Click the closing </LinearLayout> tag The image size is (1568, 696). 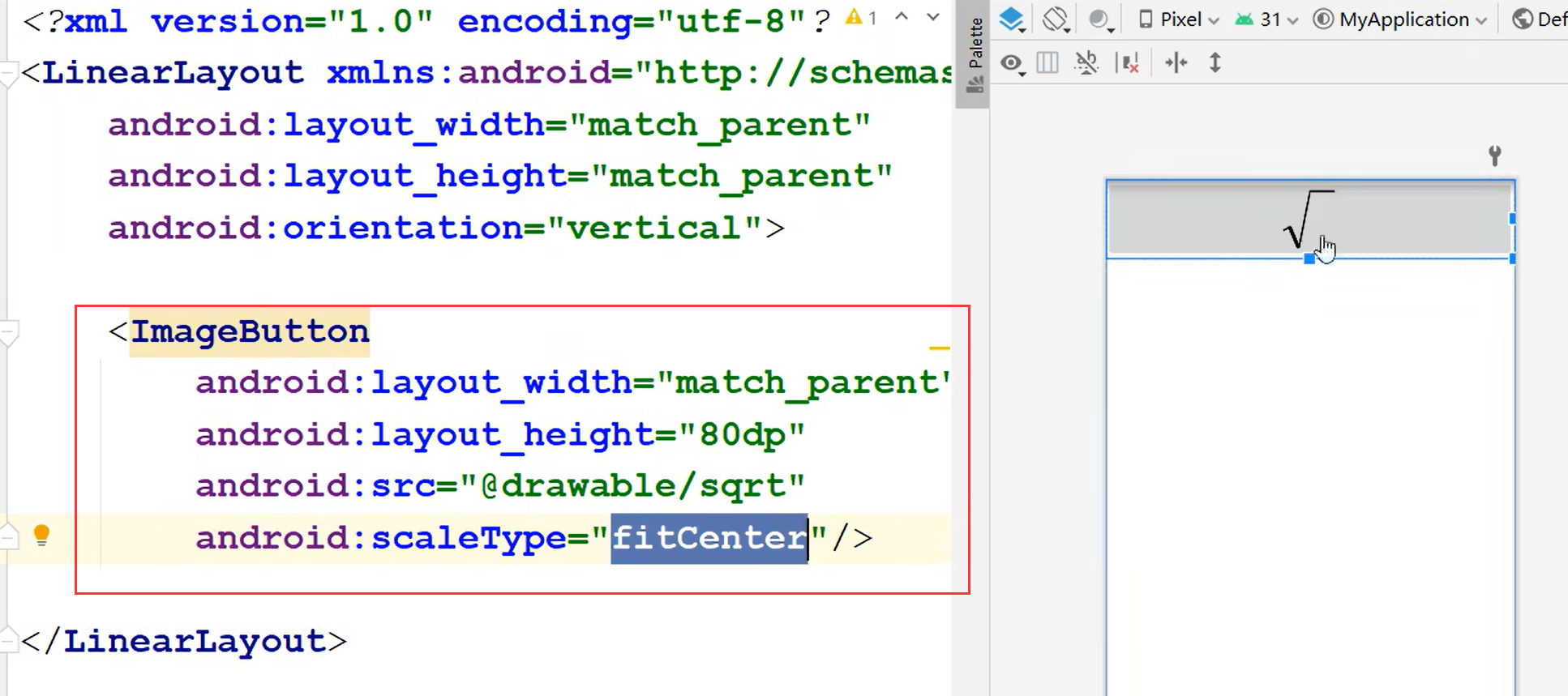(x=184, y=642)
